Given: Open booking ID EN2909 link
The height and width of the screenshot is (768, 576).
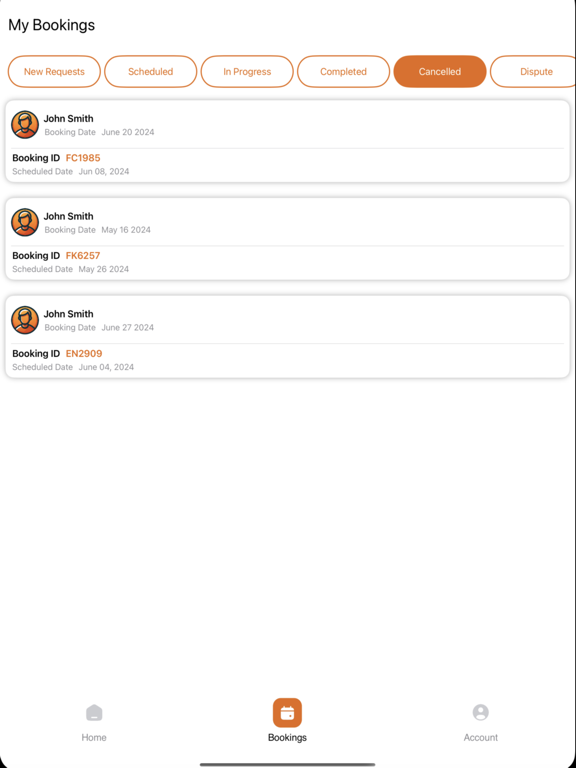Looking at the screenshot, I should pos(84,354).
